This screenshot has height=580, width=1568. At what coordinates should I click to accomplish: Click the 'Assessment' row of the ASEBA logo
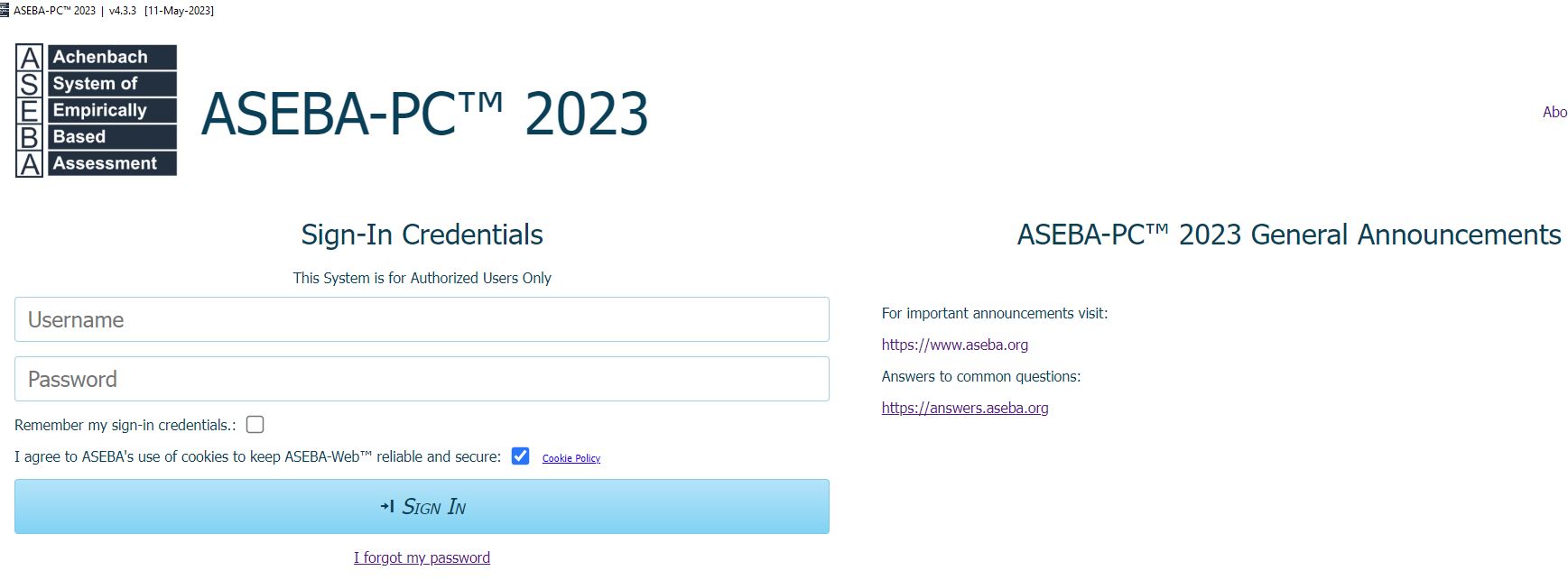[111, 163]
